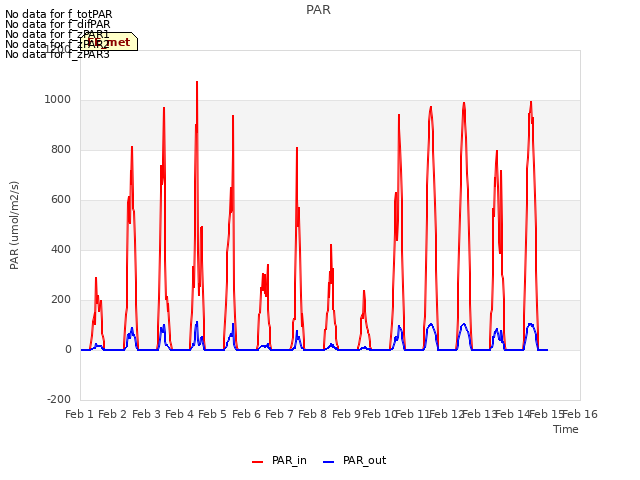The image size is (640, 480).
Task: Click the red PAR_in legend swatch
Action: pyautogui.click(x=258, y=462)
